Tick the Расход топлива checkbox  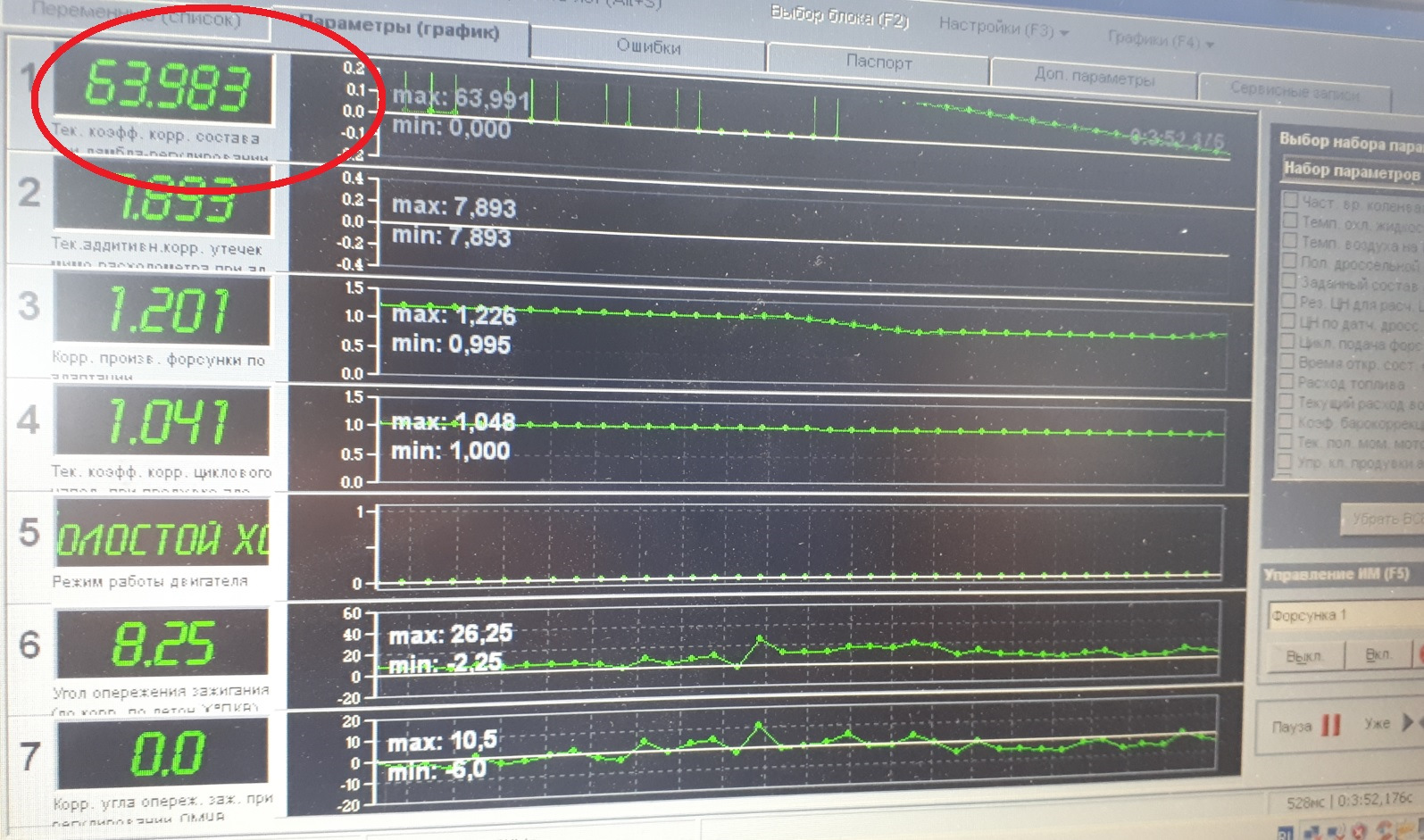[1286, 381]
